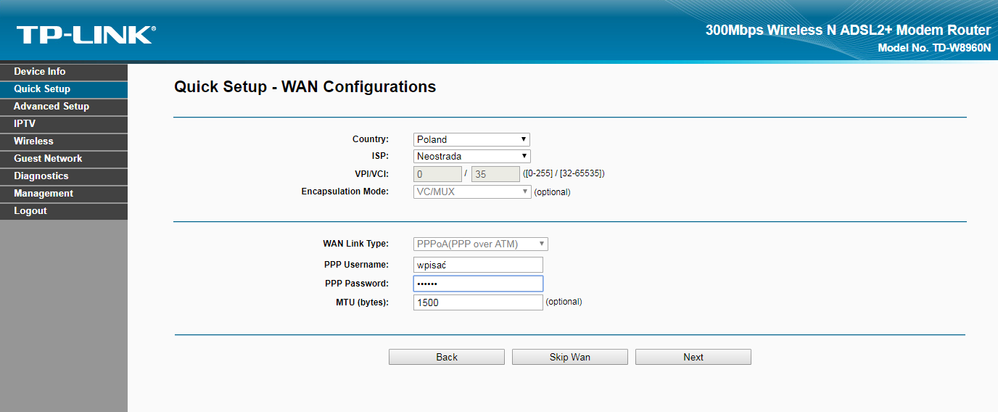Image resolution: width=998 pixels, height=412 pixels.
Task: Click the TP-LINK logo
Action: point(85,36)
